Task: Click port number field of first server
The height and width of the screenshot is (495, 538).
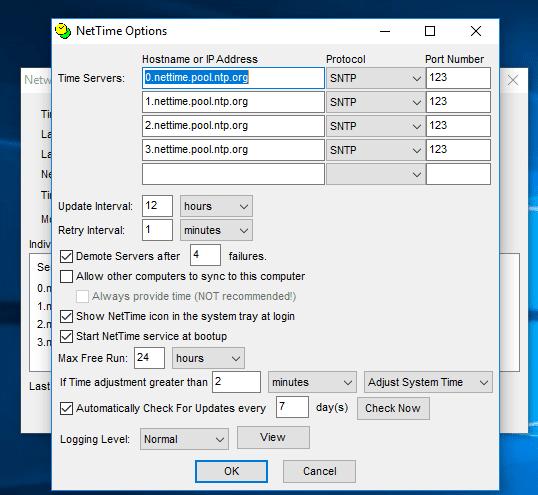Action: [x=458, y=78]
